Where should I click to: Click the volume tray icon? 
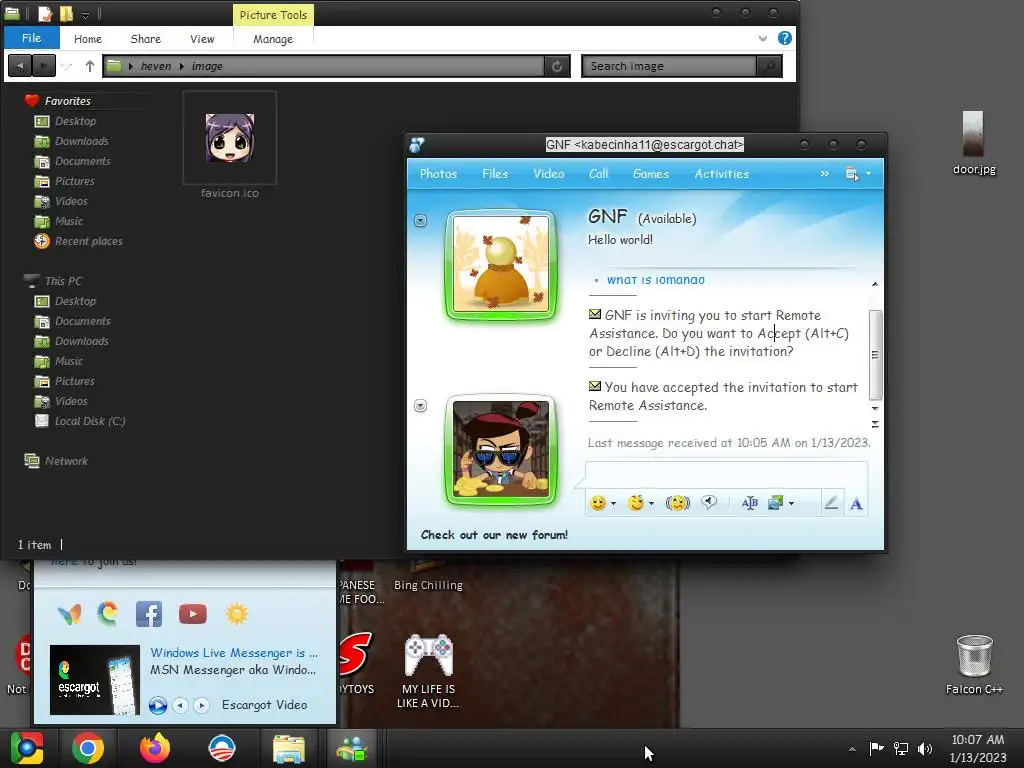(x=925, y=748)
